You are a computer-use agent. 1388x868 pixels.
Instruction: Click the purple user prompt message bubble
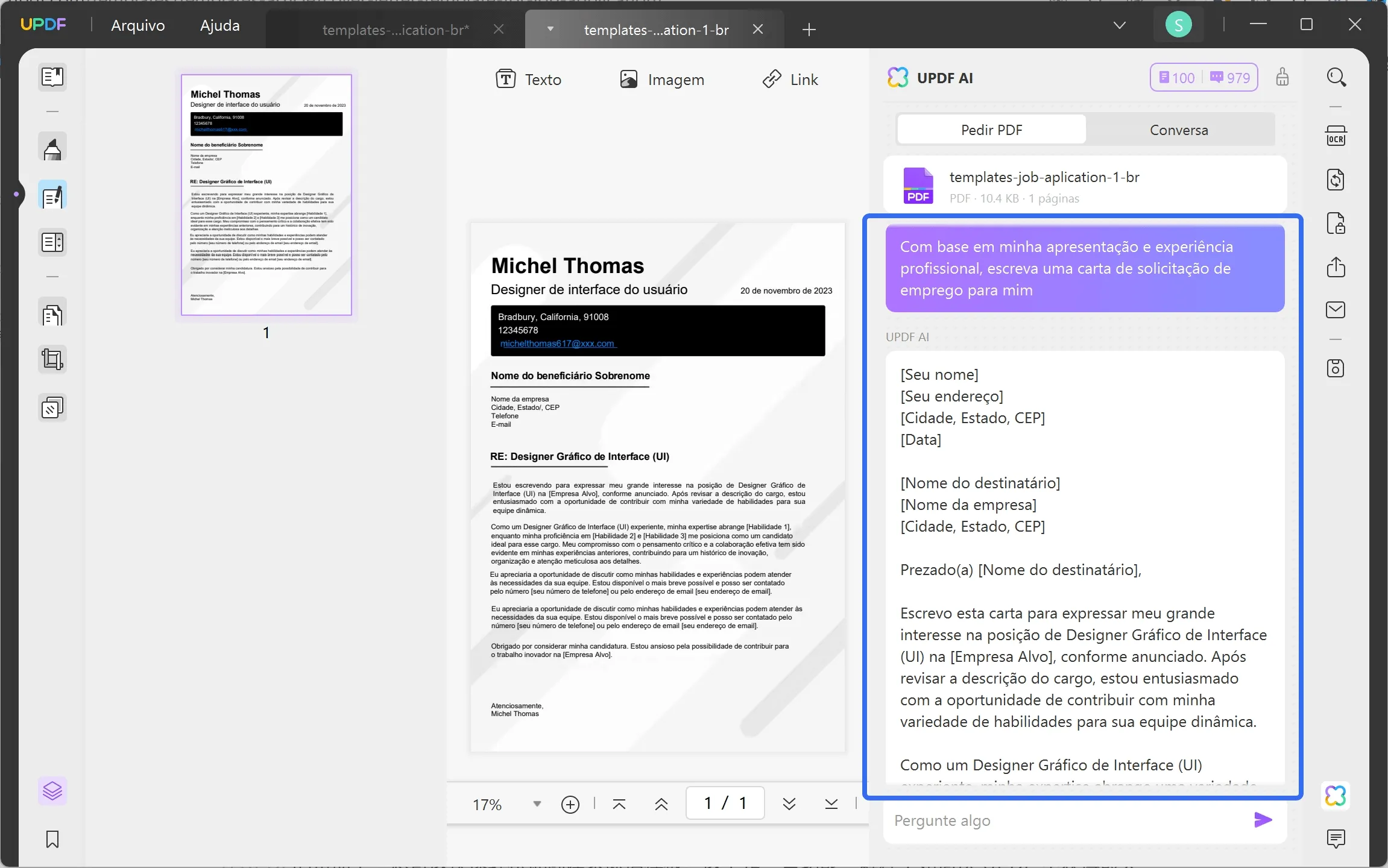[1085, 268]
